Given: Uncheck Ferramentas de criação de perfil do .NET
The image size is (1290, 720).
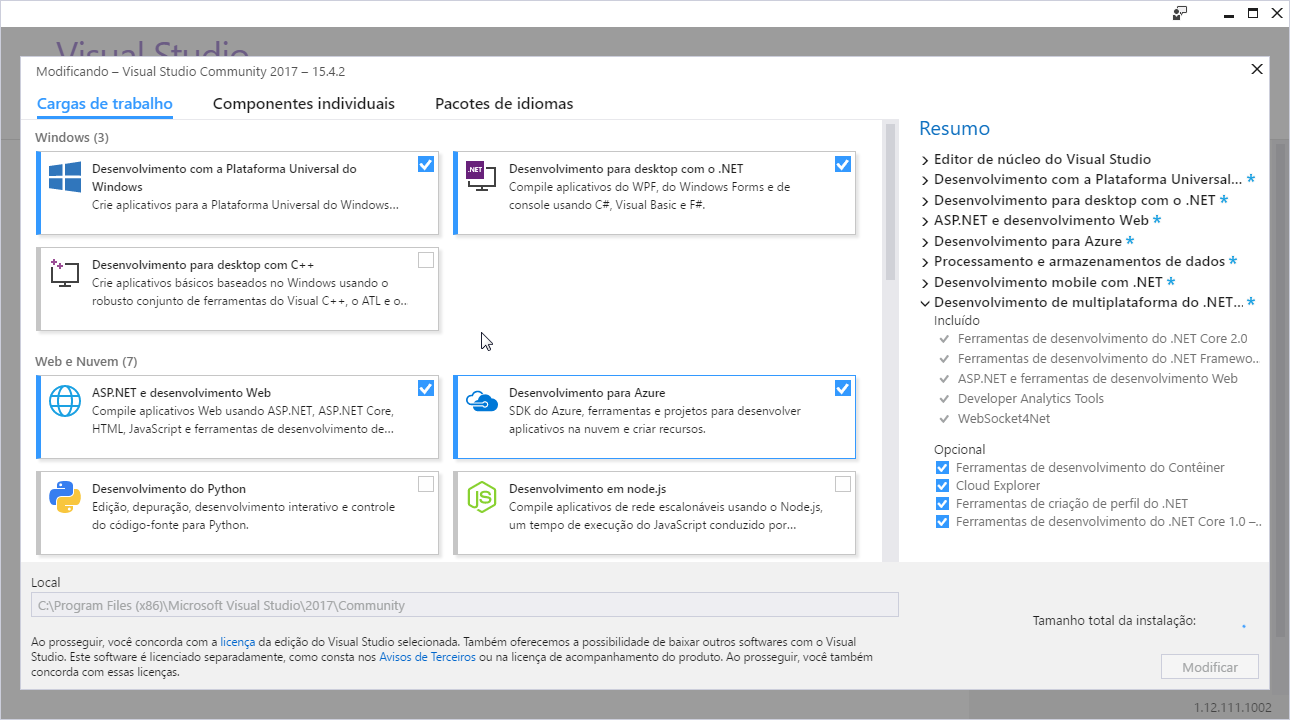Looking at the screenshot, I should (942, 503).
